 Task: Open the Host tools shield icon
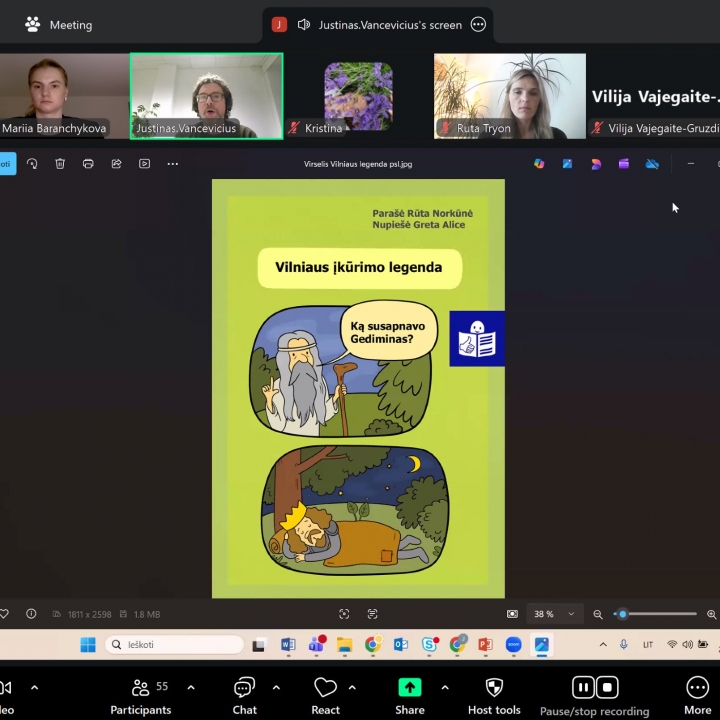pos(494,688)
